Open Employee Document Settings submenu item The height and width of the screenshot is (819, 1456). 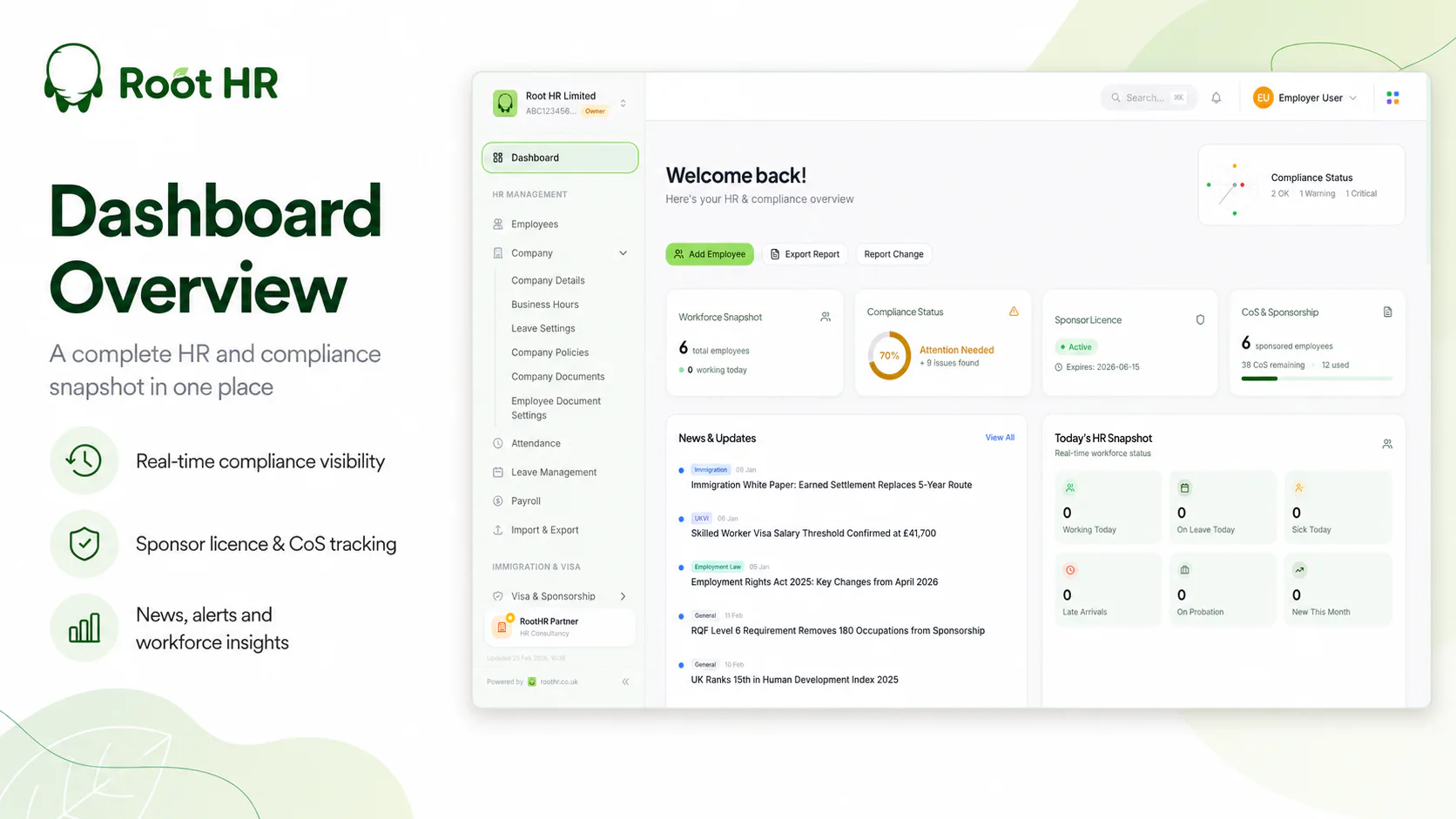point(556,408)
